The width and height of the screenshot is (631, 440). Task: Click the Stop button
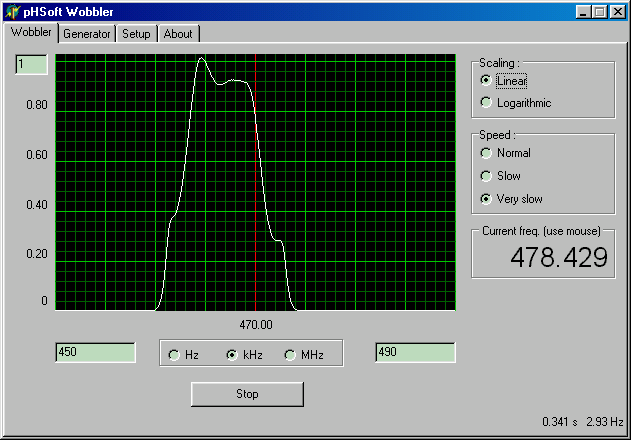(247, 394)
